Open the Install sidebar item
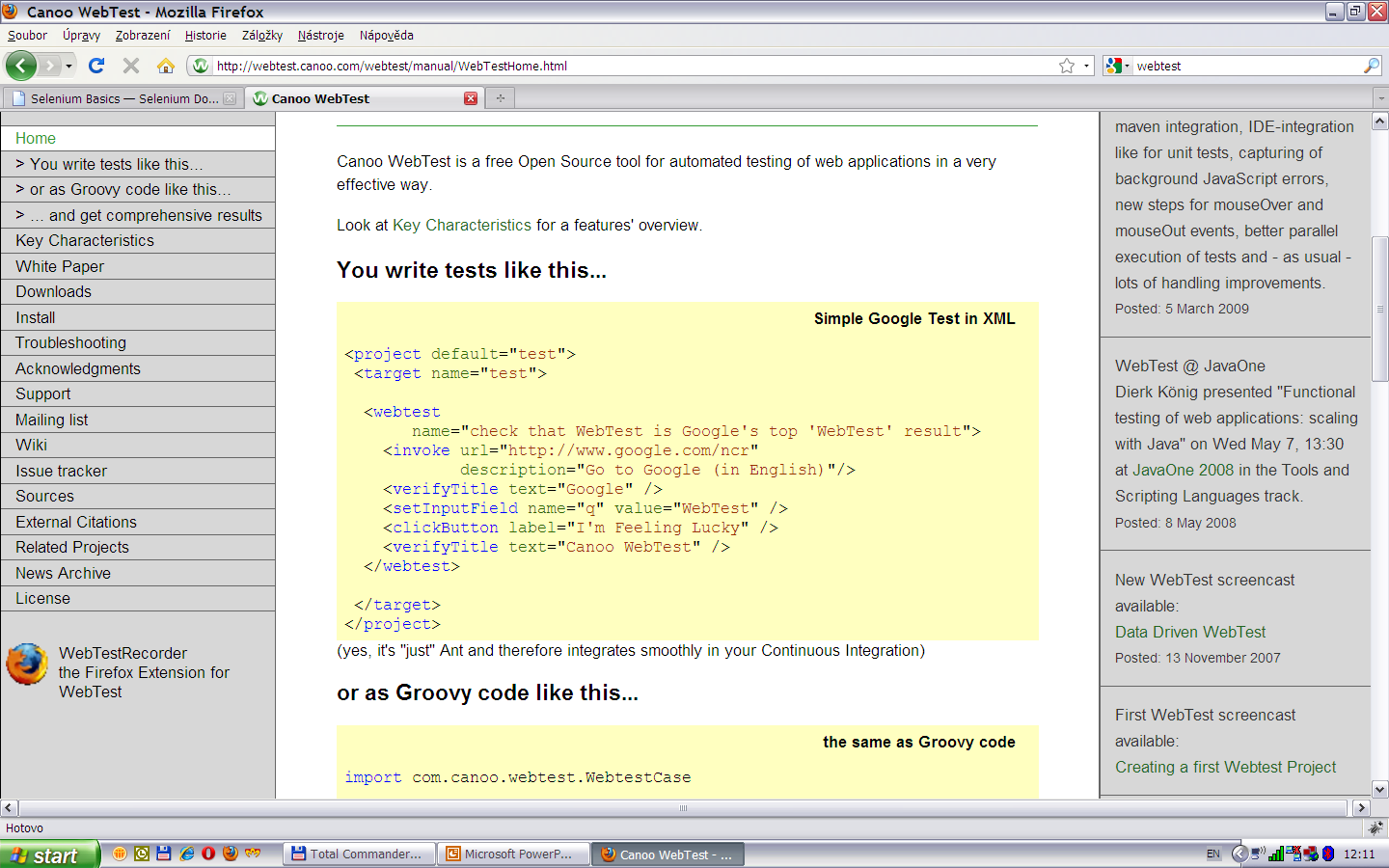 [138, 317]
